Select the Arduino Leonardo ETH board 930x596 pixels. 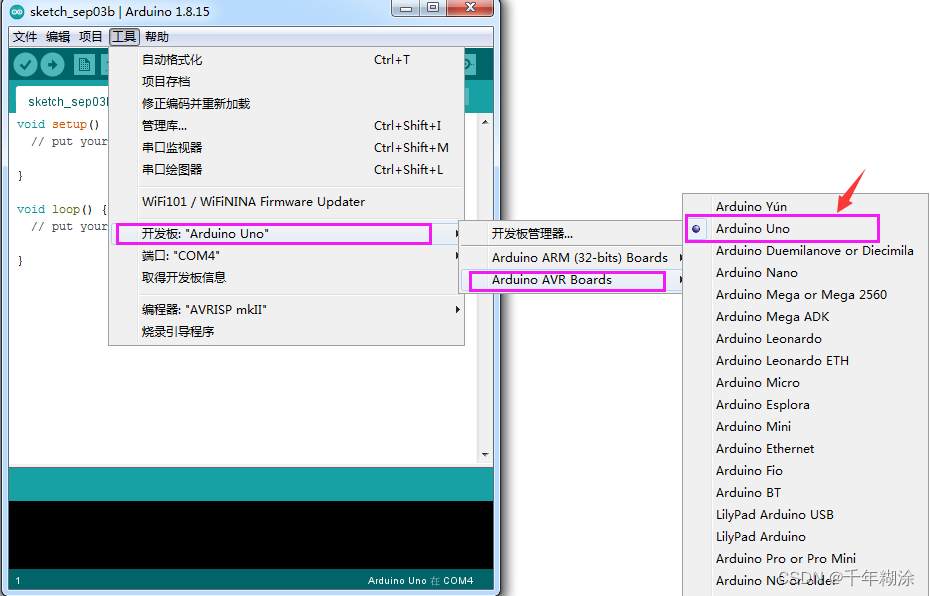pos(805,361)
